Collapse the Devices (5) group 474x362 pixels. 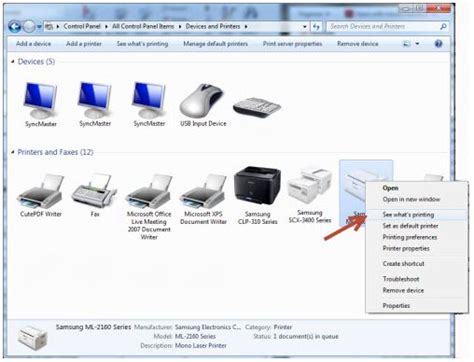pos(13,62)
